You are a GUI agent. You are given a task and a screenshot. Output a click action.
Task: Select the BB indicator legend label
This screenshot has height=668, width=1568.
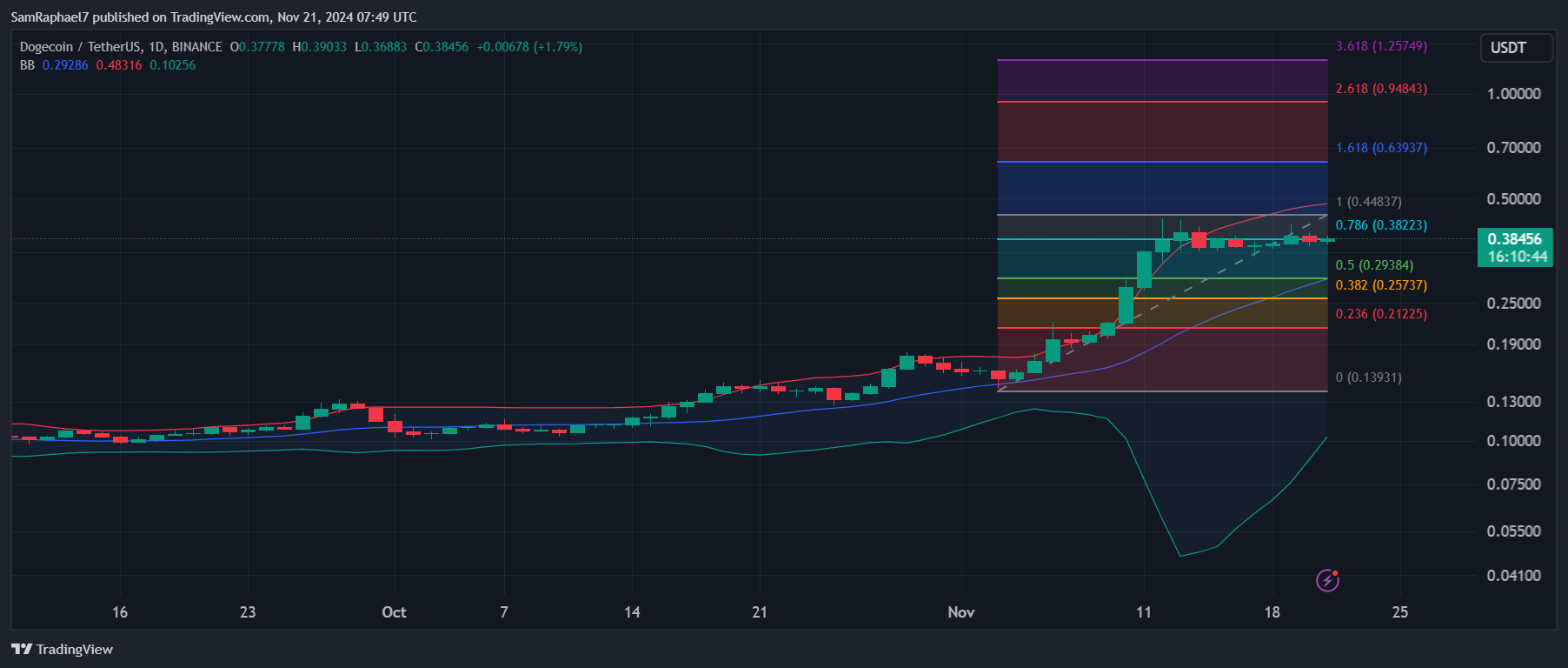click(x=27, y=65)
